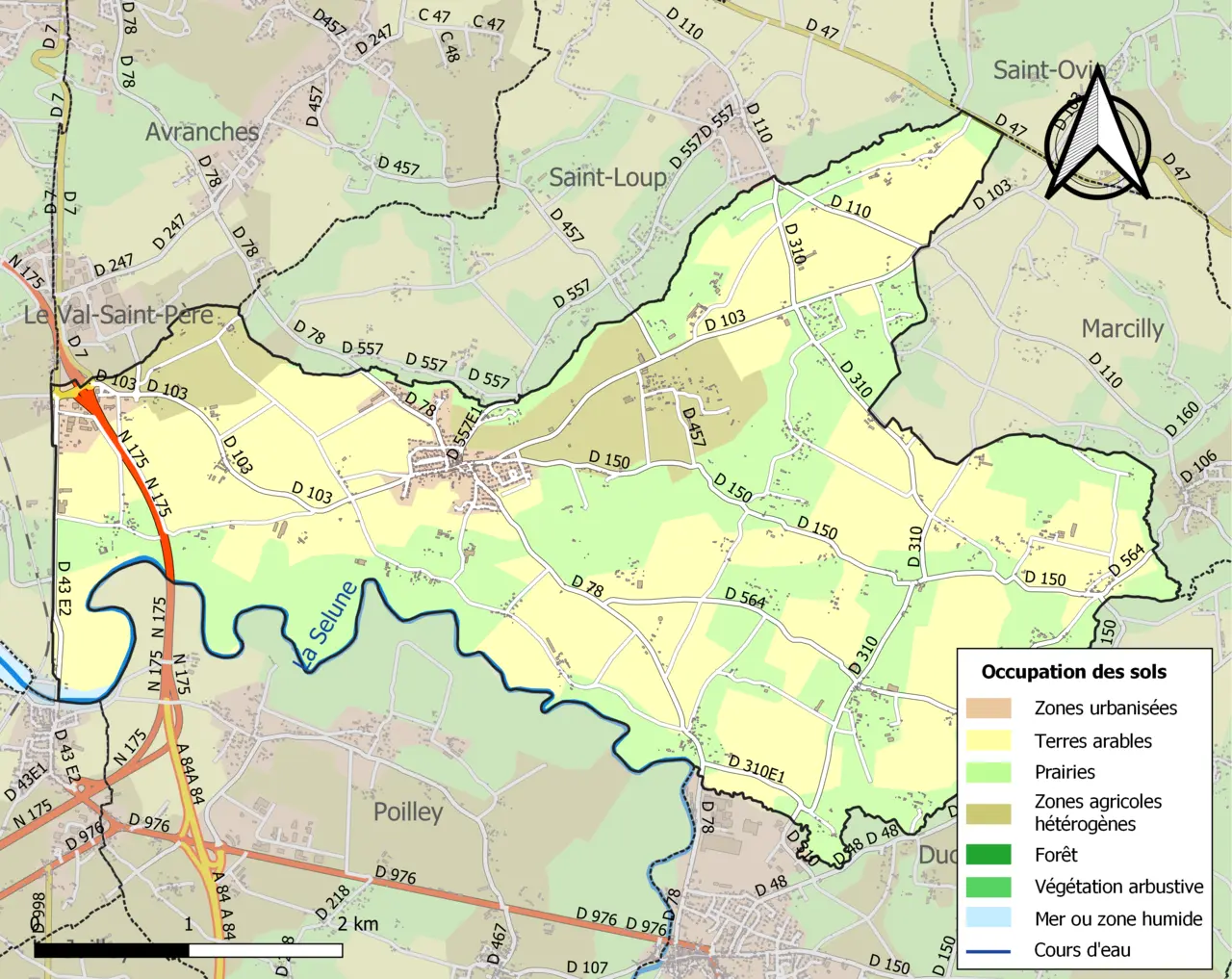This screenshot has height=979, width=1232.
Task: Click the D 310E1 road label
Action: pos(757,768)
